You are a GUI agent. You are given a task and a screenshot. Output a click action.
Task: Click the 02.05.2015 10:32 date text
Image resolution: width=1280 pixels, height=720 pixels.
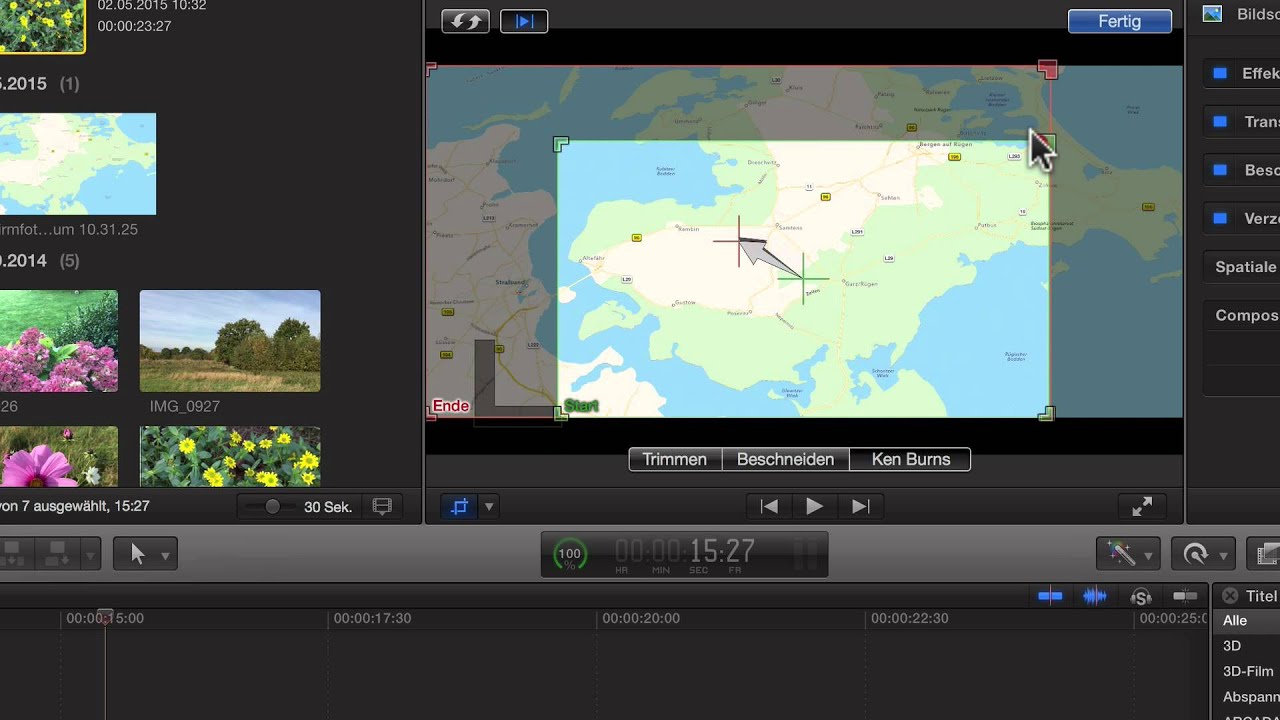[152, 6]
